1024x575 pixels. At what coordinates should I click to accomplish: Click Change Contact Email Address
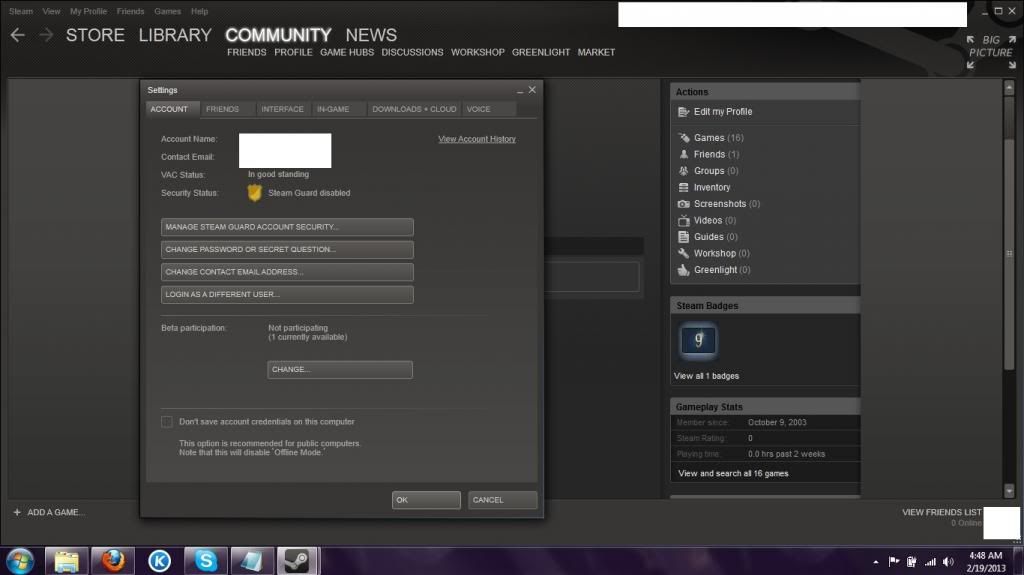point(287,272)
